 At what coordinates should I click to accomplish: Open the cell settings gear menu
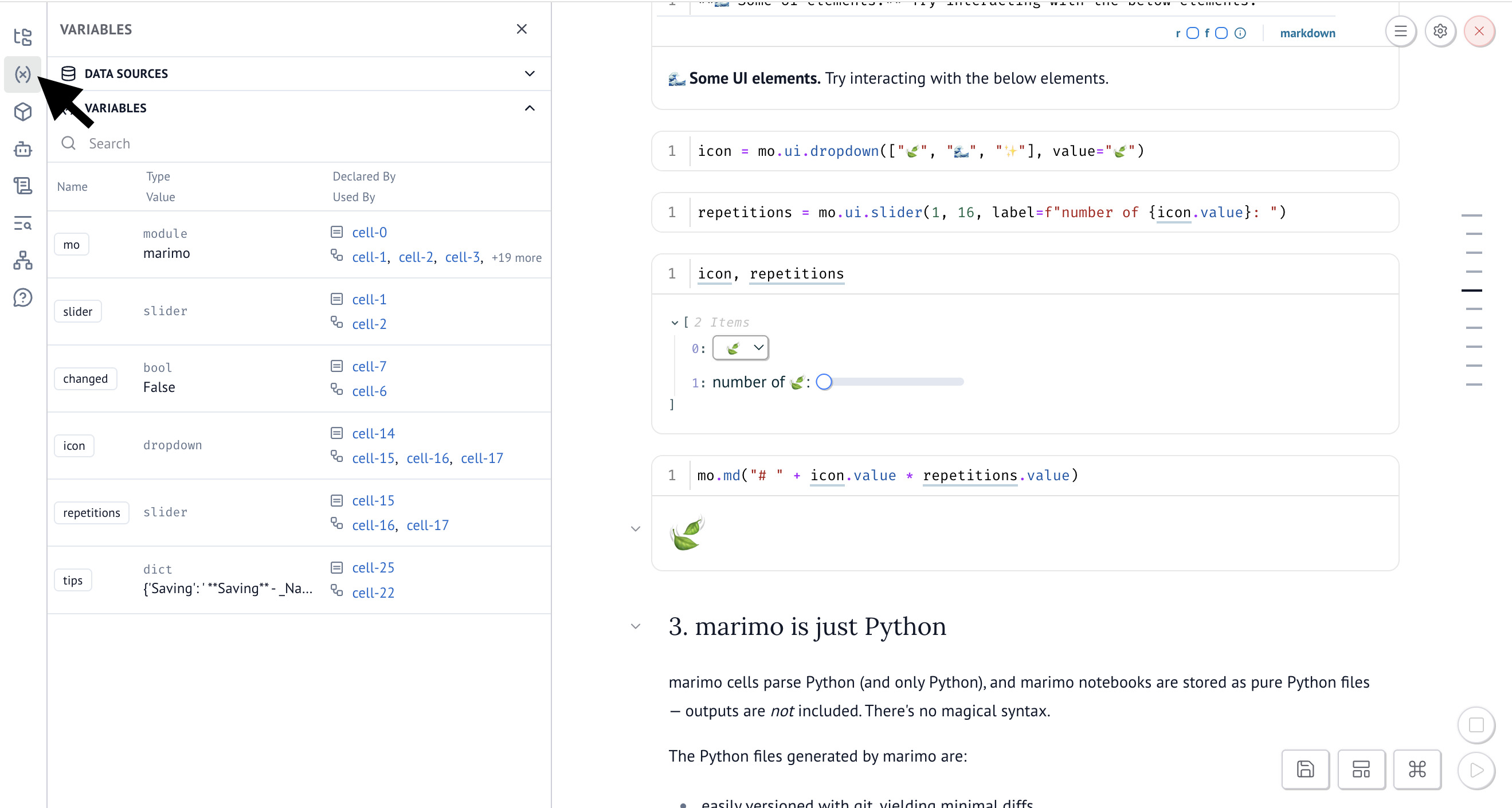pyautogui.click(x=1440, y=31)
